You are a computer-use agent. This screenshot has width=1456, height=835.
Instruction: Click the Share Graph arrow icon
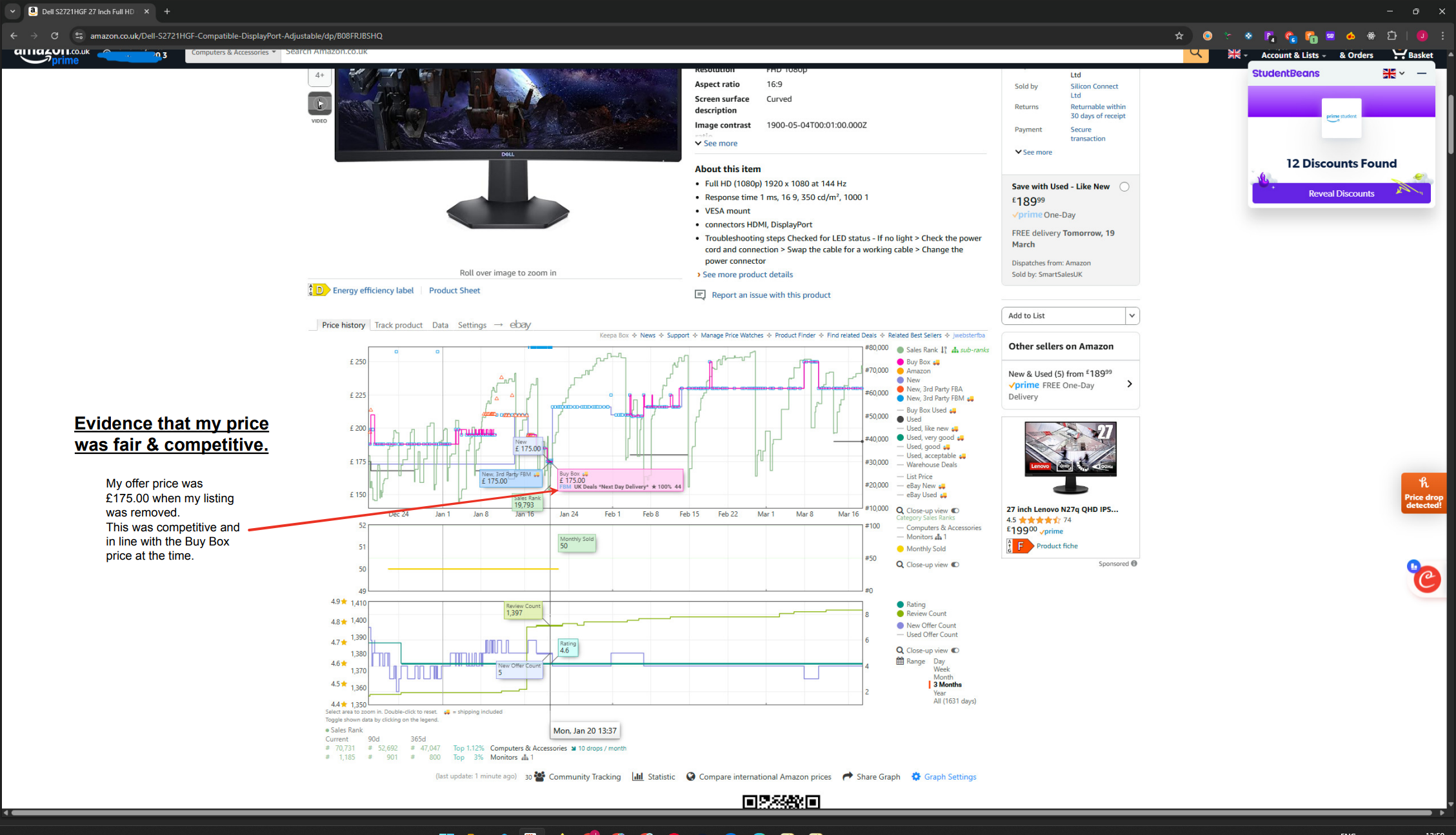(848, 776)
